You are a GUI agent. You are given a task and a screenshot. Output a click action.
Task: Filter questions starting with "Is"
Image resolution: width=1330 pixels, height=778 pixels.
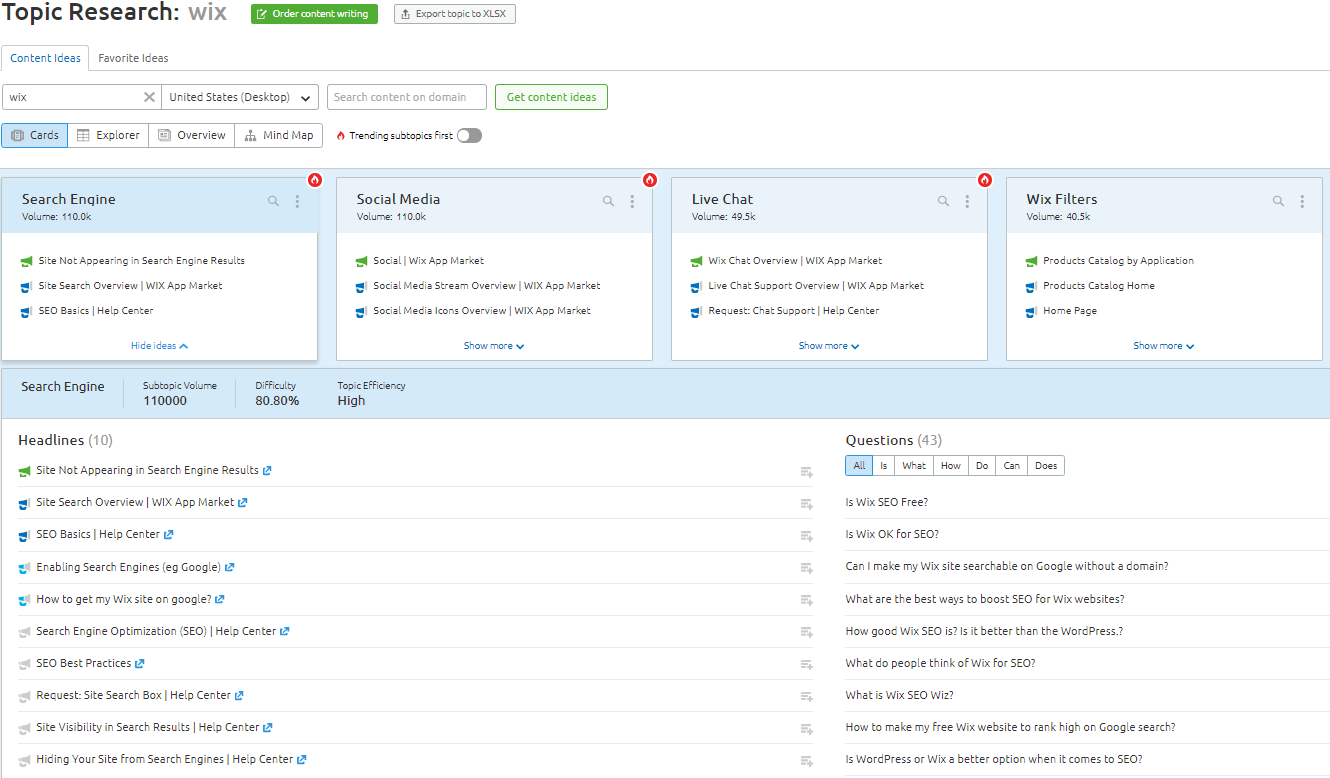pos(883,465)
